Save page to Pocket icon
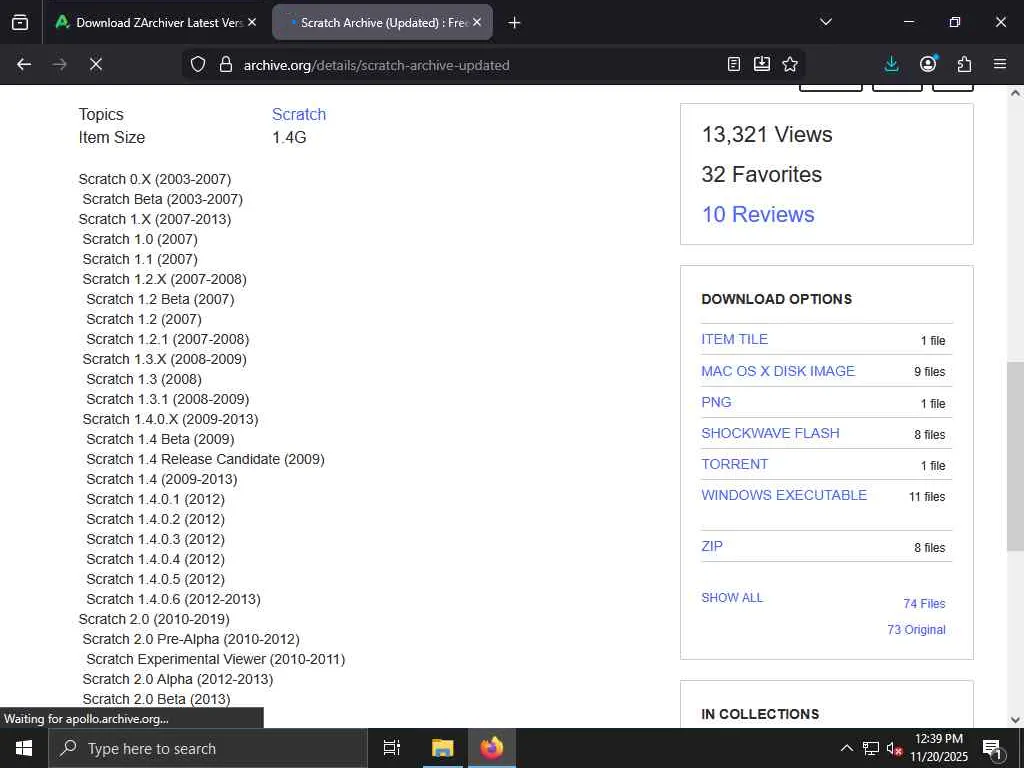The image size is (1024, 768). [762, 64]
